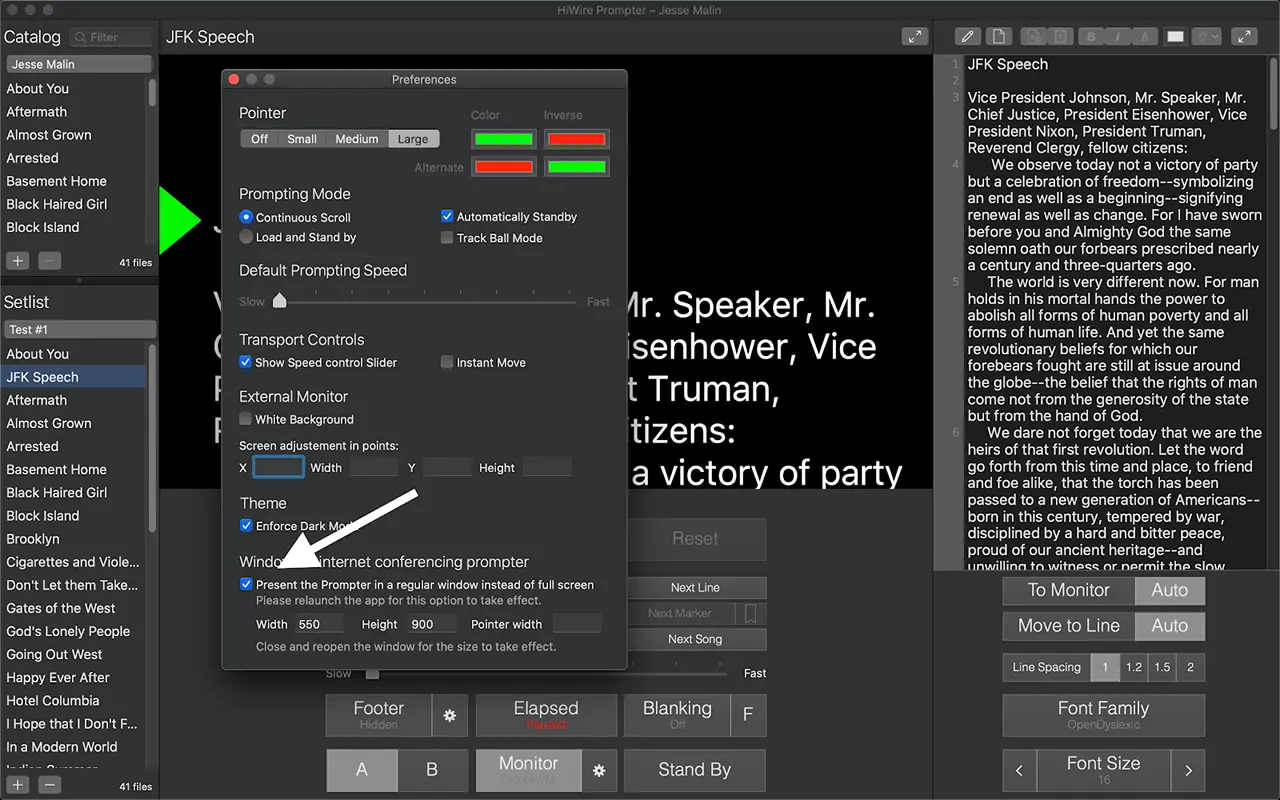Choose 1.5 line spacing option
The height and width of the screenshot is (800, 1280).
[1162, 667]
